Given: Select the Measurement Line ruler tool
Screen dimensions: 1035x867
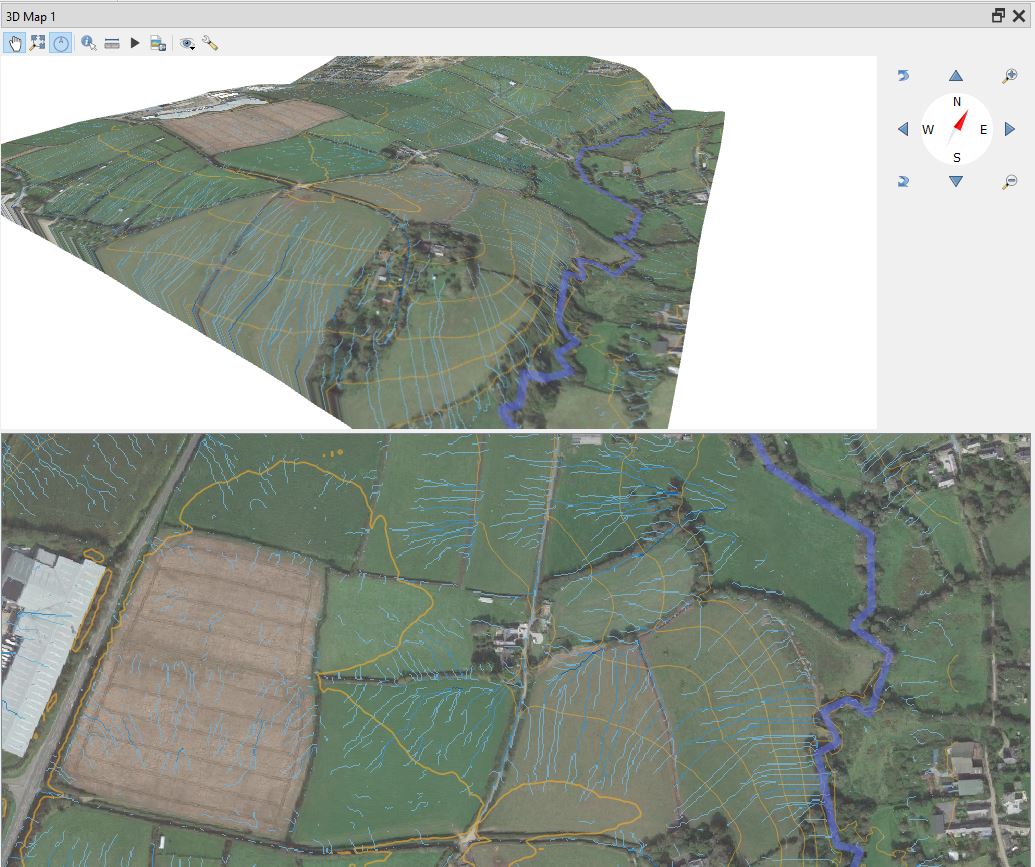Looking at the screenshot, I should (x=112, y=43).
